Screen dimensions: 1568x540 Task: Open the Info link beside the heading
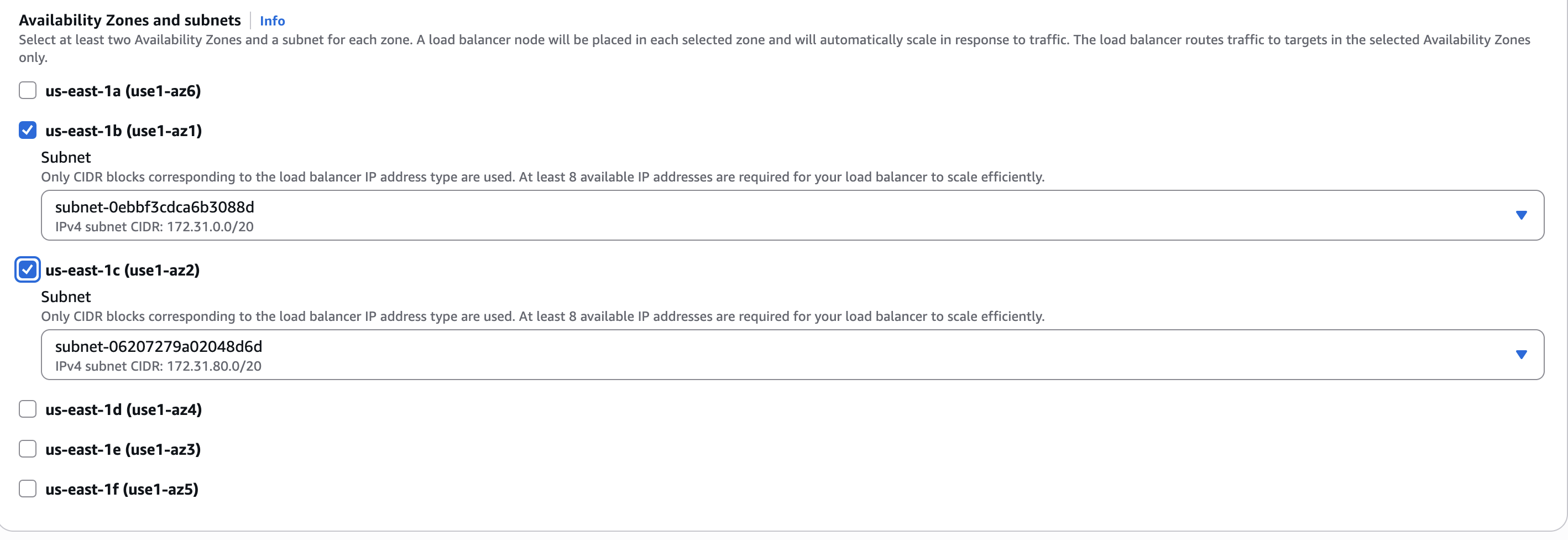[272, 20]
